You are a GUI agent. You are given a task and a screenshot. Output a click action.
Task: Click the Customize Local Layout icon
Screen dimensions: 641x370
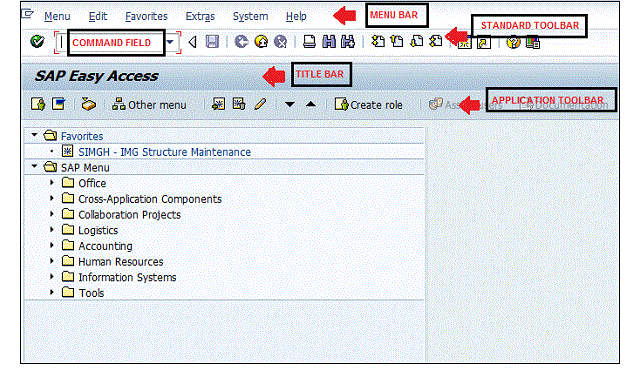533,43
